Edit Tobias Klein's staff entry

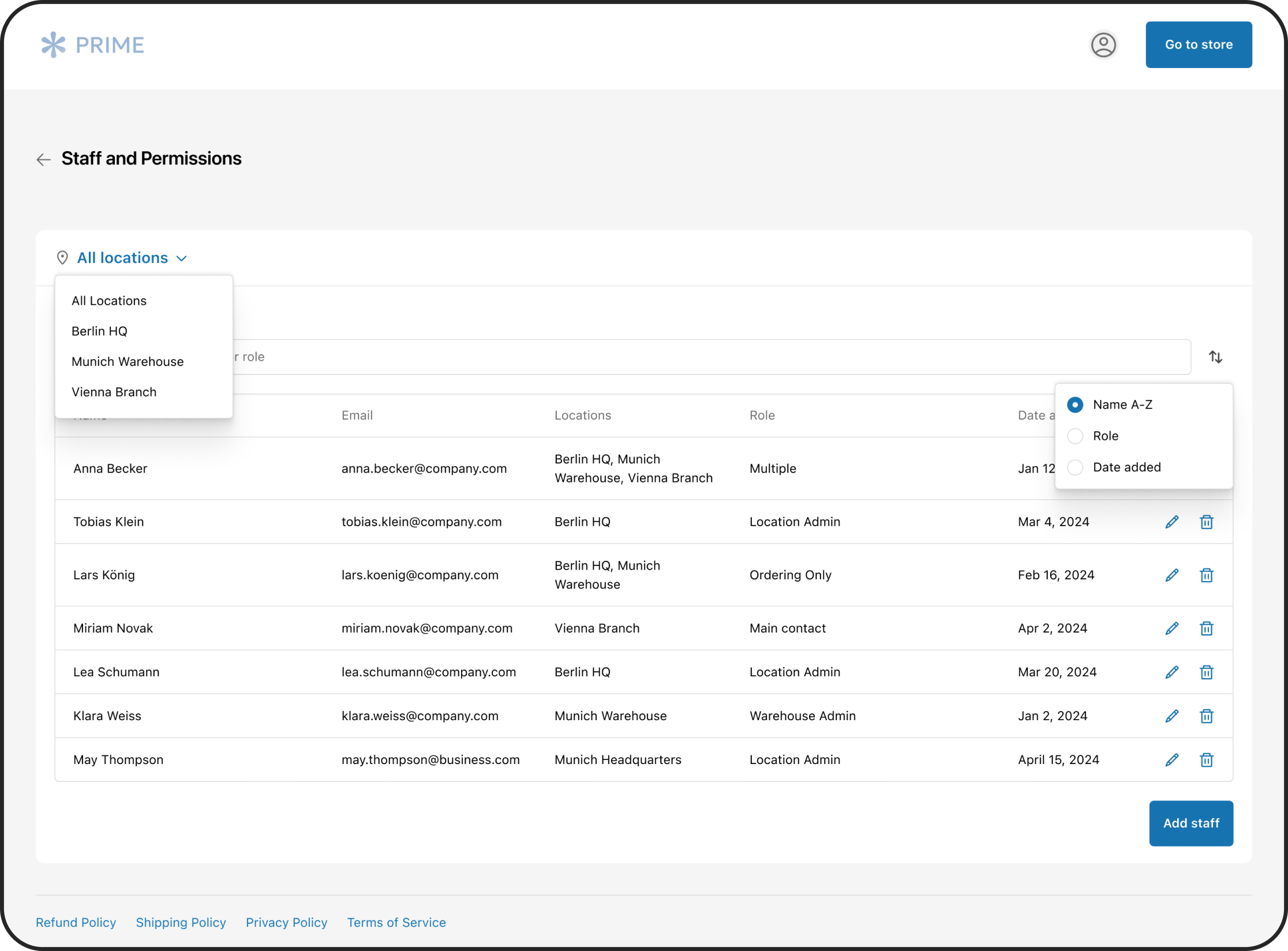tap(1172, 521)
